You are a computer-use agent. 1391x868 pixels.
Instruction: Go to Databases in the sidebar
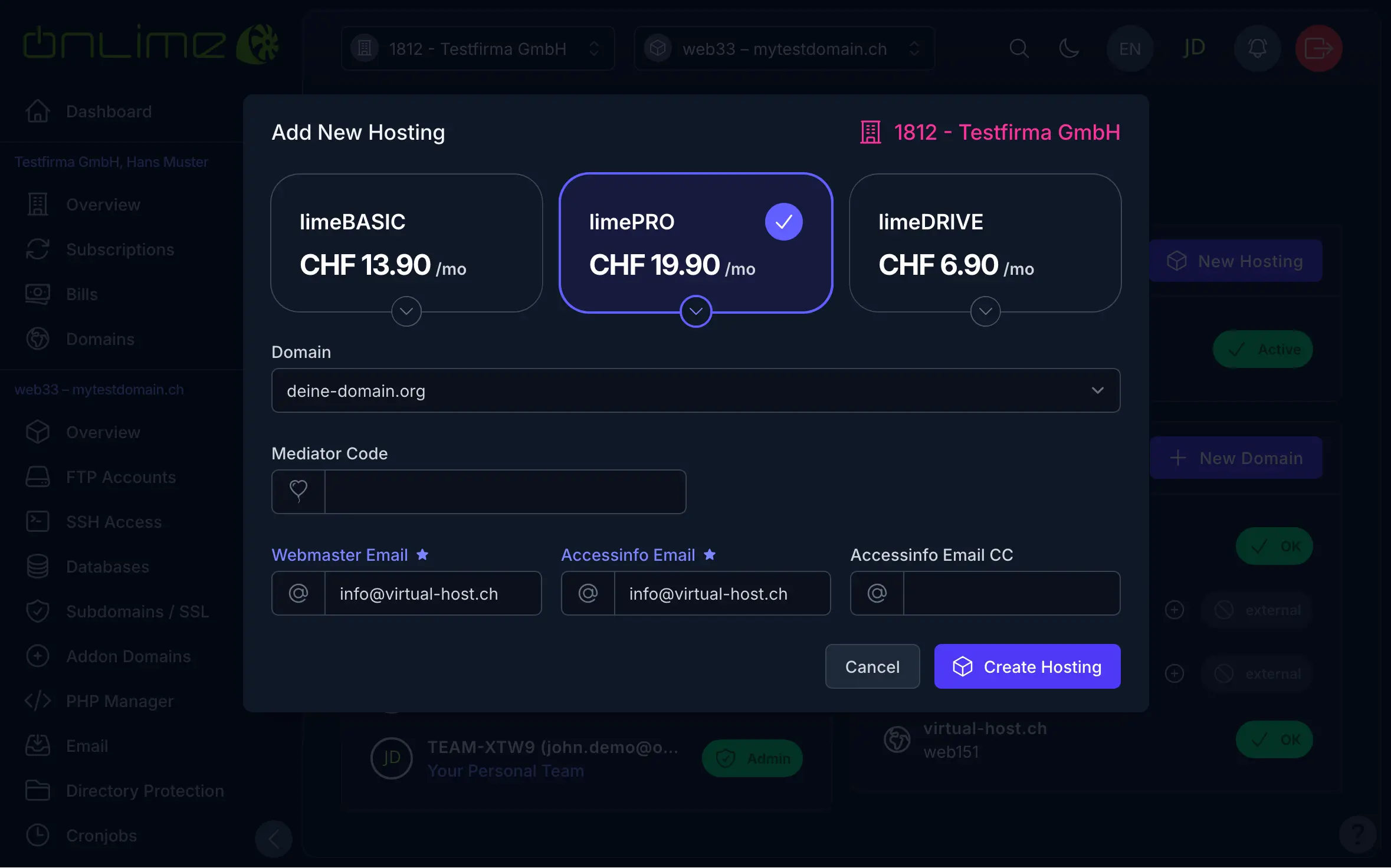point(107,567)
